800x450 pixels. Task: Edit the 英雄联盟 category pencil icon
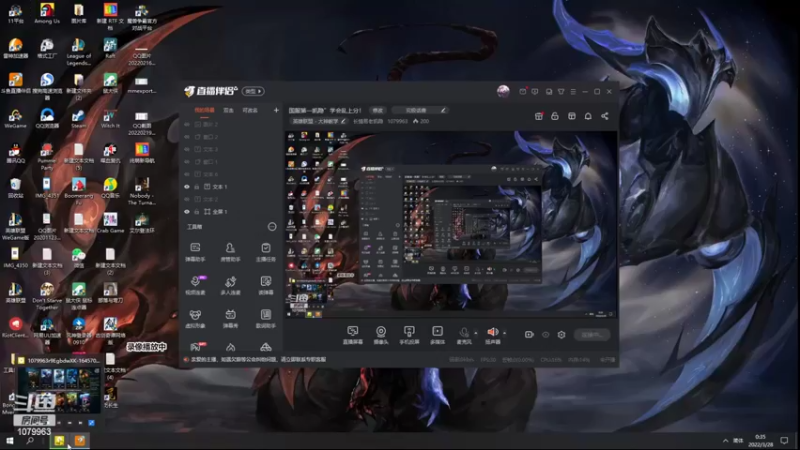(343, 121)
